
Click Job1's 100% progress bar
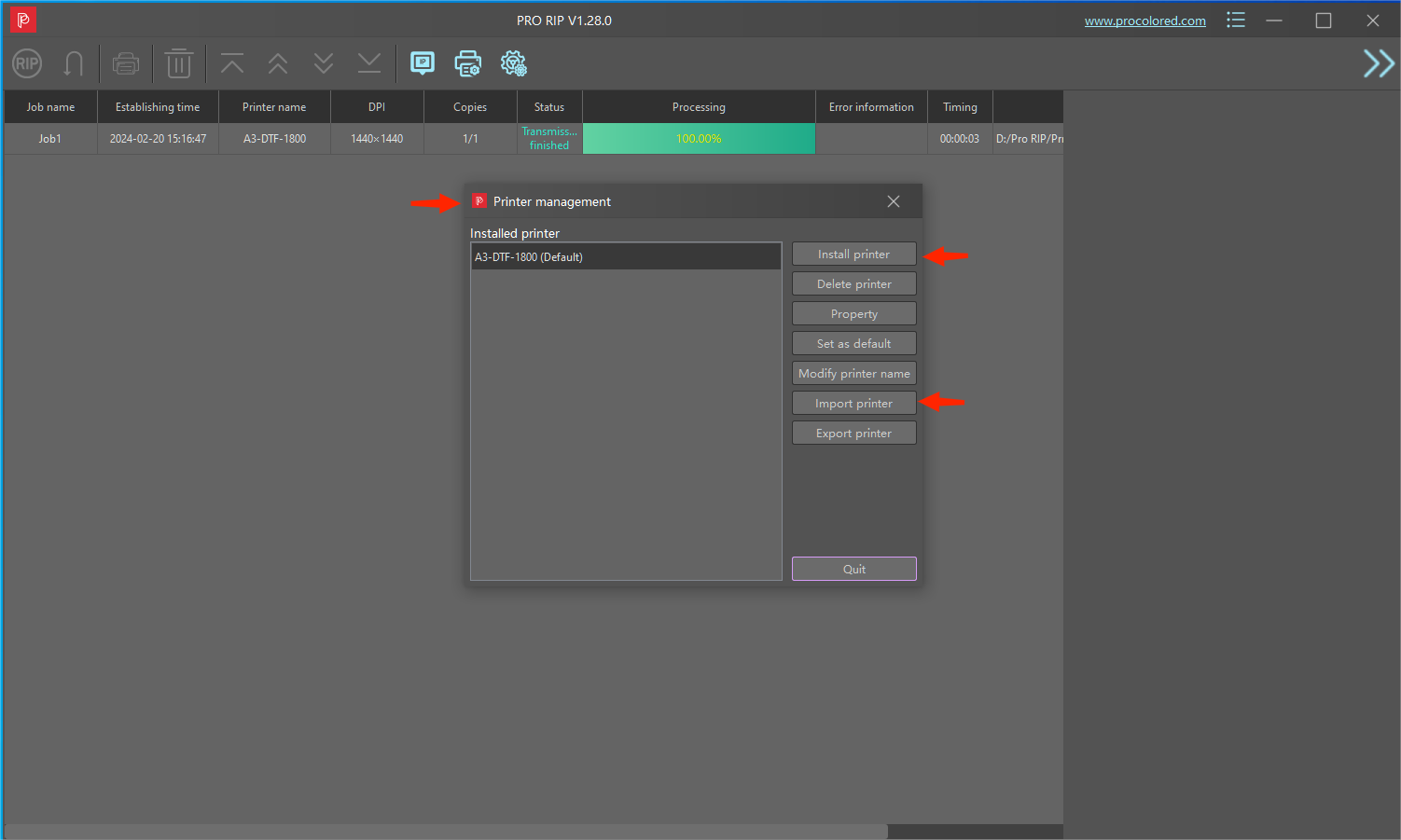tap(698, 138)
